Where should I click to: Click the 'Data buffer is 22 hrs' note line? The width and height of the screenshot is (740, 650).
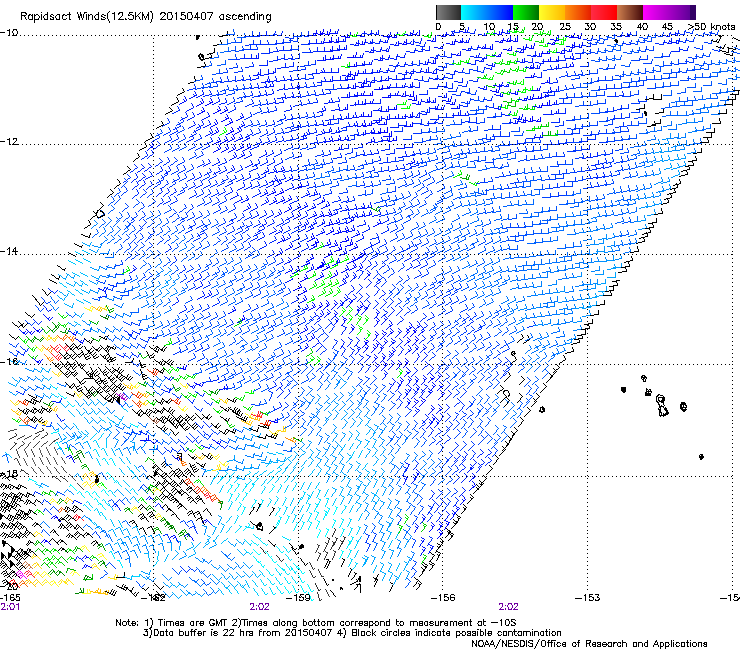point(352,633)
